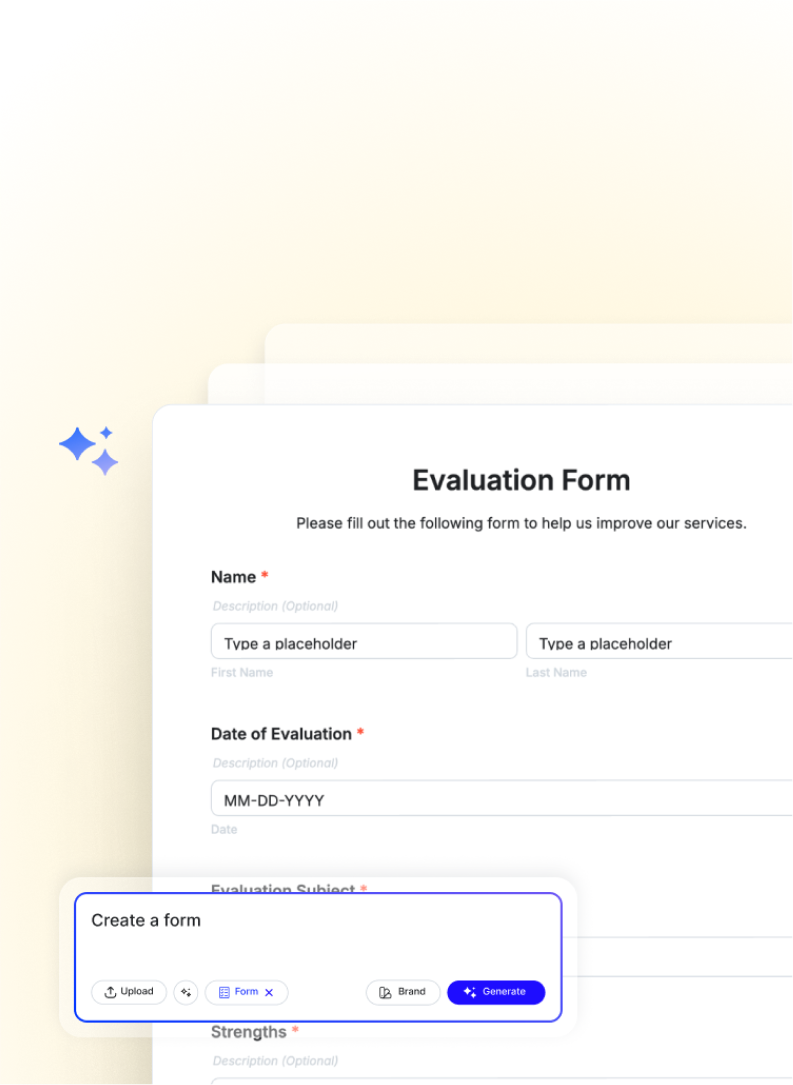The width and height of the screenshot is (793, 1085).
Task: Click the MM-DD-YYYY date input field
Action: pyautogui.click(x=500, y=799)
